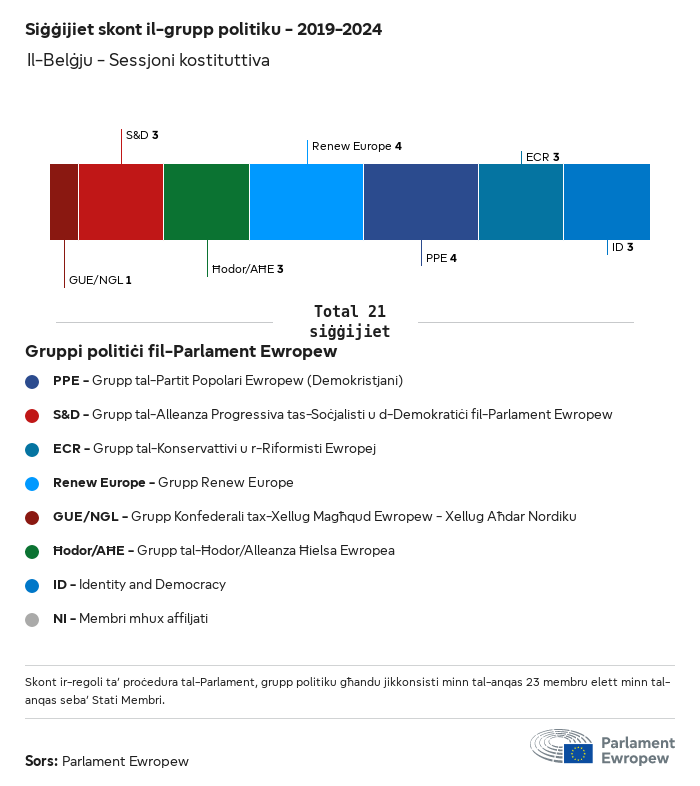Image resolution: width=700 pixels, height=786 pixels.
Task: Click the dark blue PPE bar segment
Action: pyautogui.click(x=421, y=202)
